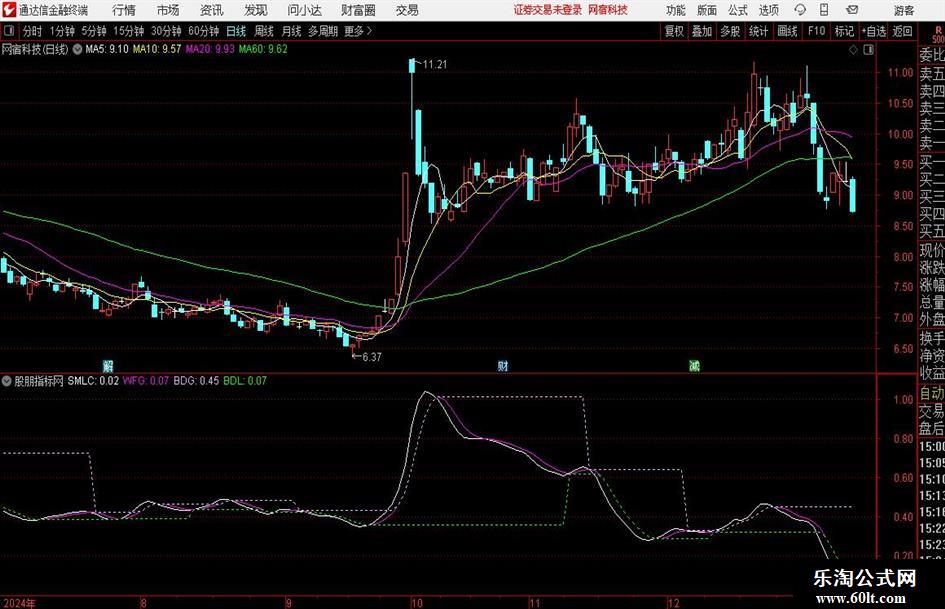Switch to 1分钟 chart period
Image resolution: width=945 pixels, height=609 pixels.
point(62,31)
